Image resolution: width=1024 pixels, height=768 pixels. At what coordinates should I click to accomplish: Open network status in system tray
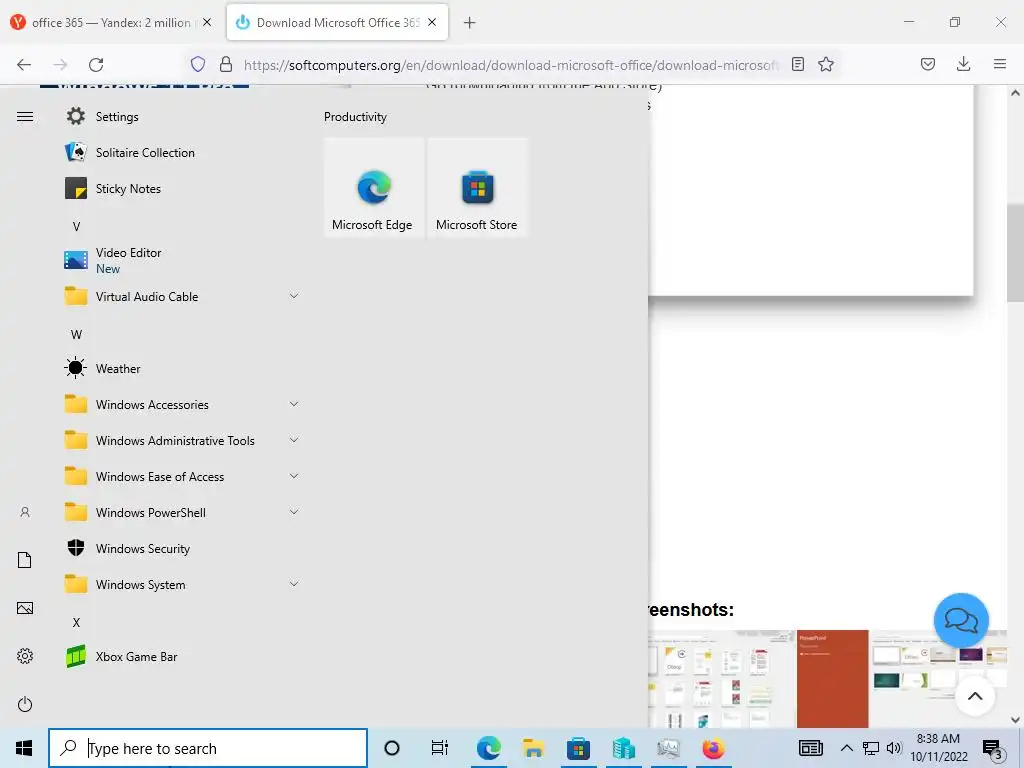871,748
